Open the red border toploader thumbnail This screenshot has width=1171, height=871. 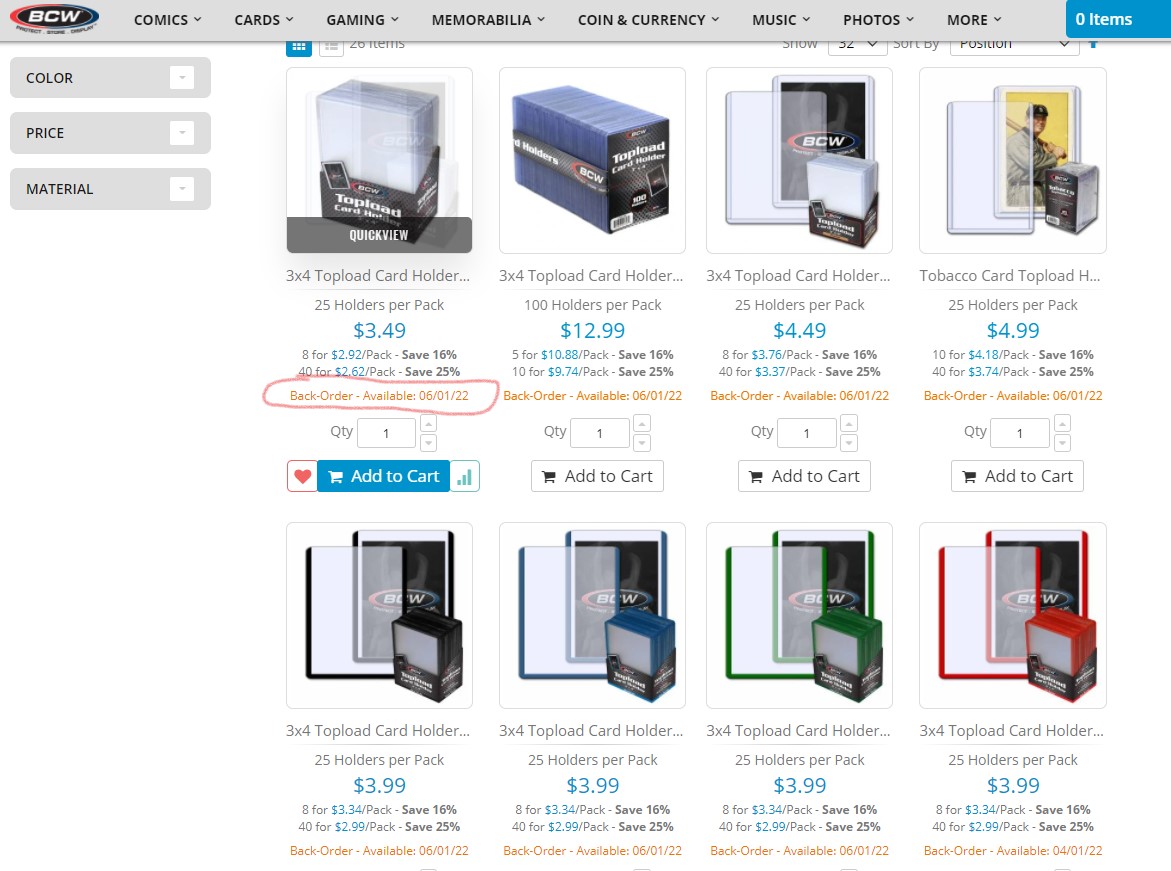point(1013,616)
